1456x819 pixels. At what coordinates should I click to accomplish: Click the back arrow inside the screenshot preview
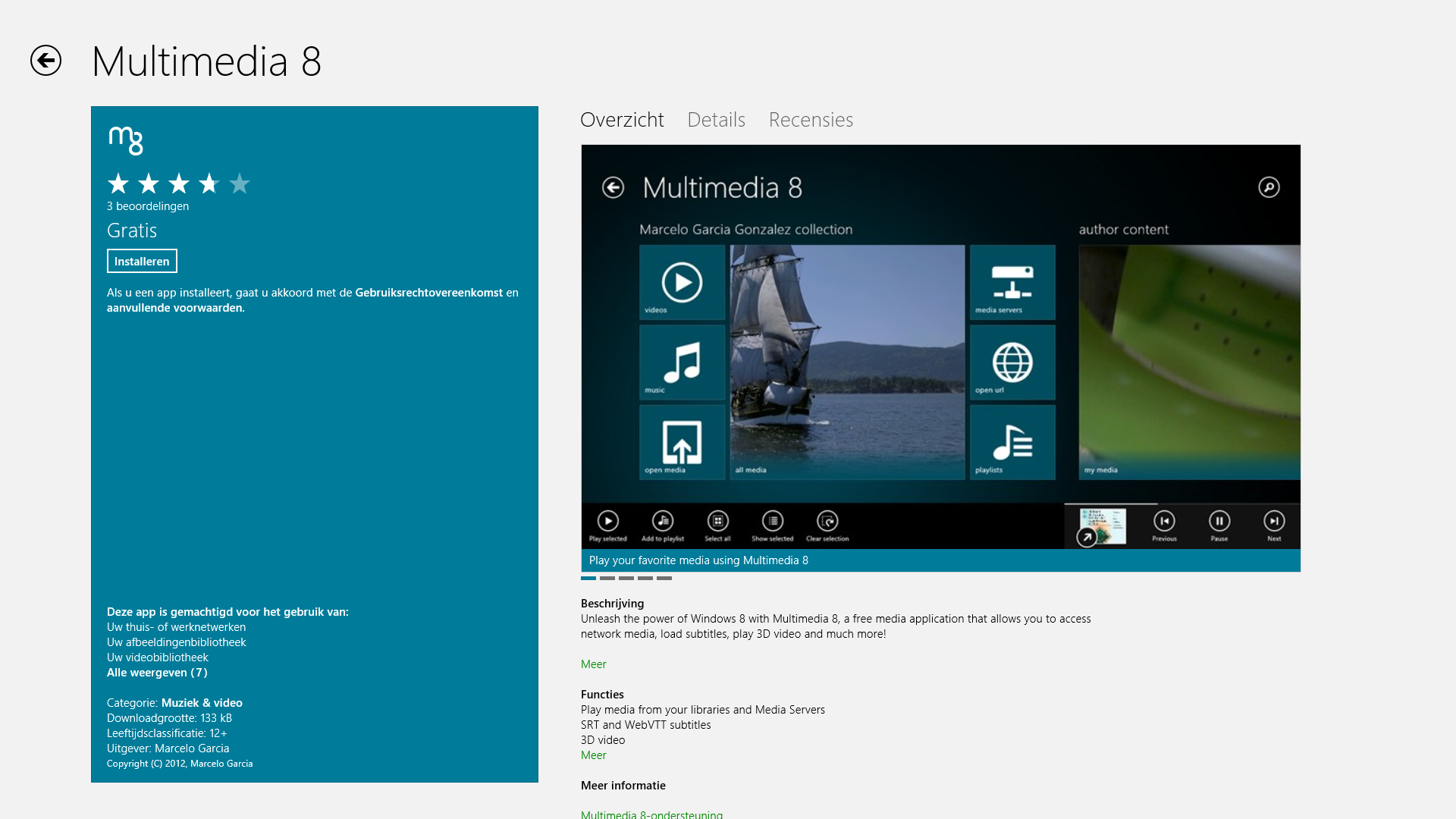[613, 187]
